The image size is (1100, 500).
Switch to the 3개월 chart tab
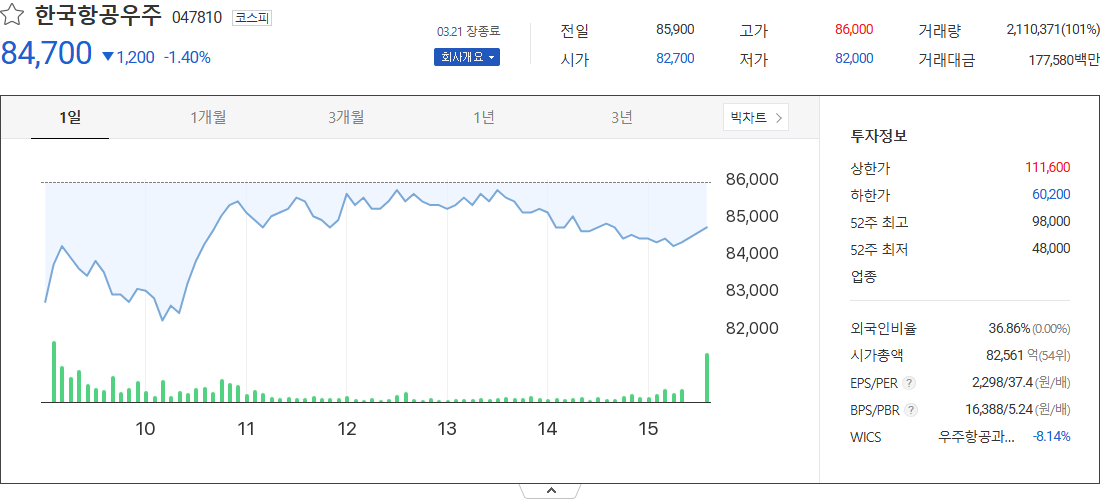pyautogui.click(x=346, y=118)
